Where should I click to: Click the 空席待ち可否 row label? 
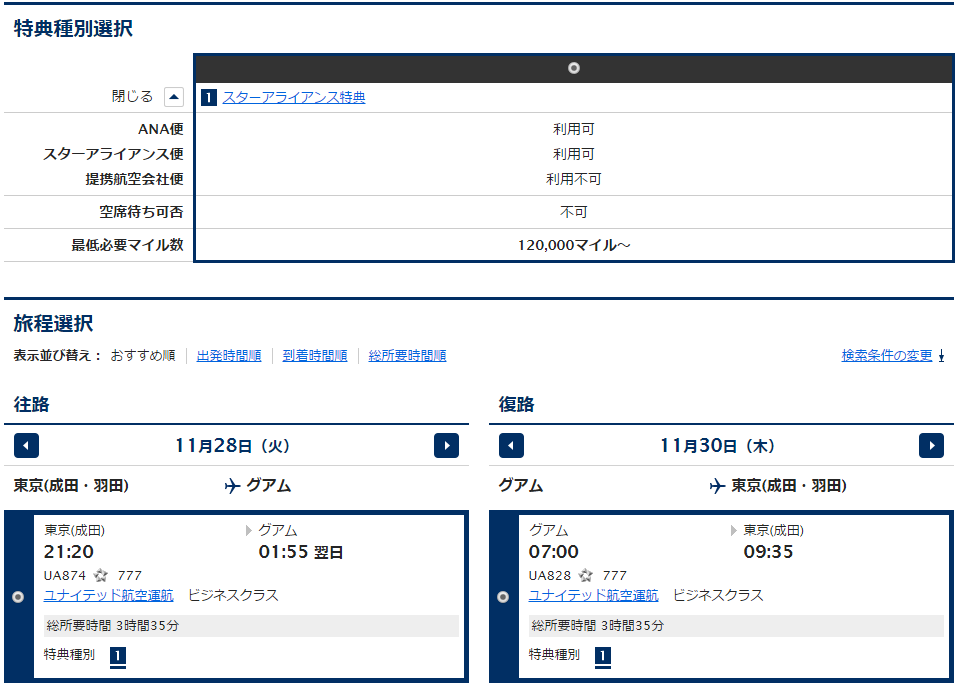(x=141, y=212)
